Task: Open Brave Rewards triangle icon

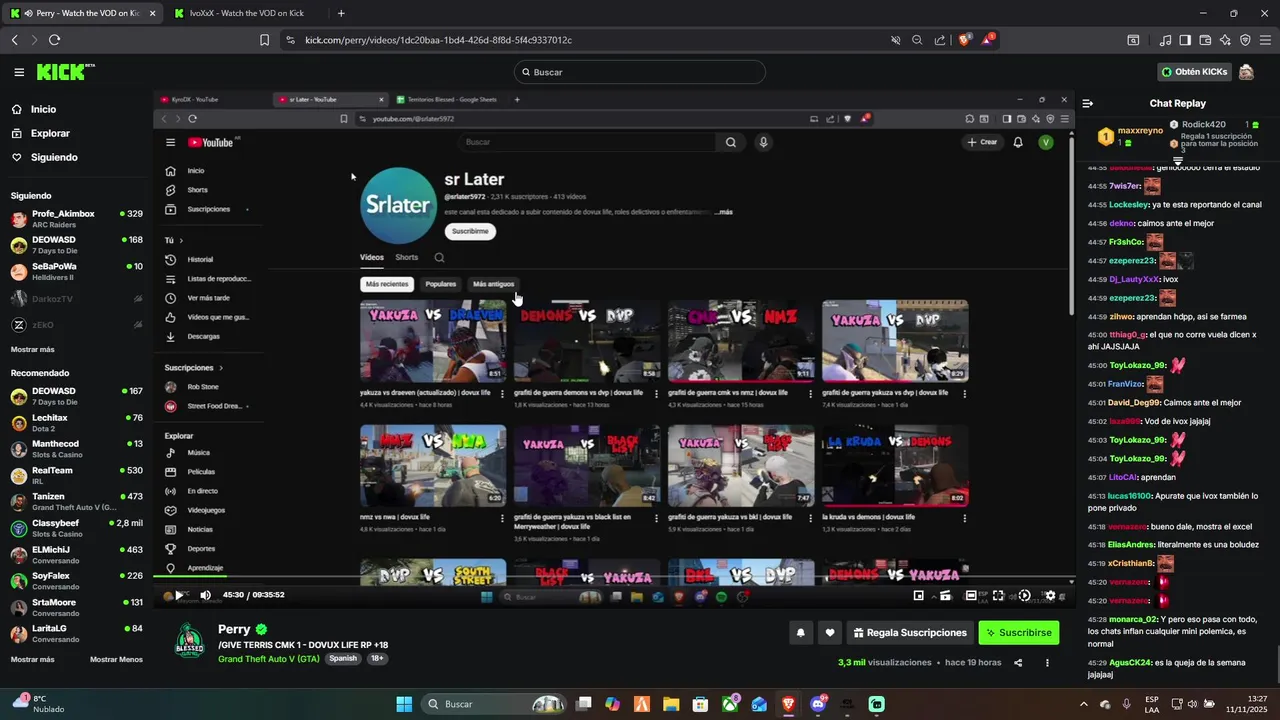Action: tap(988, 39)
